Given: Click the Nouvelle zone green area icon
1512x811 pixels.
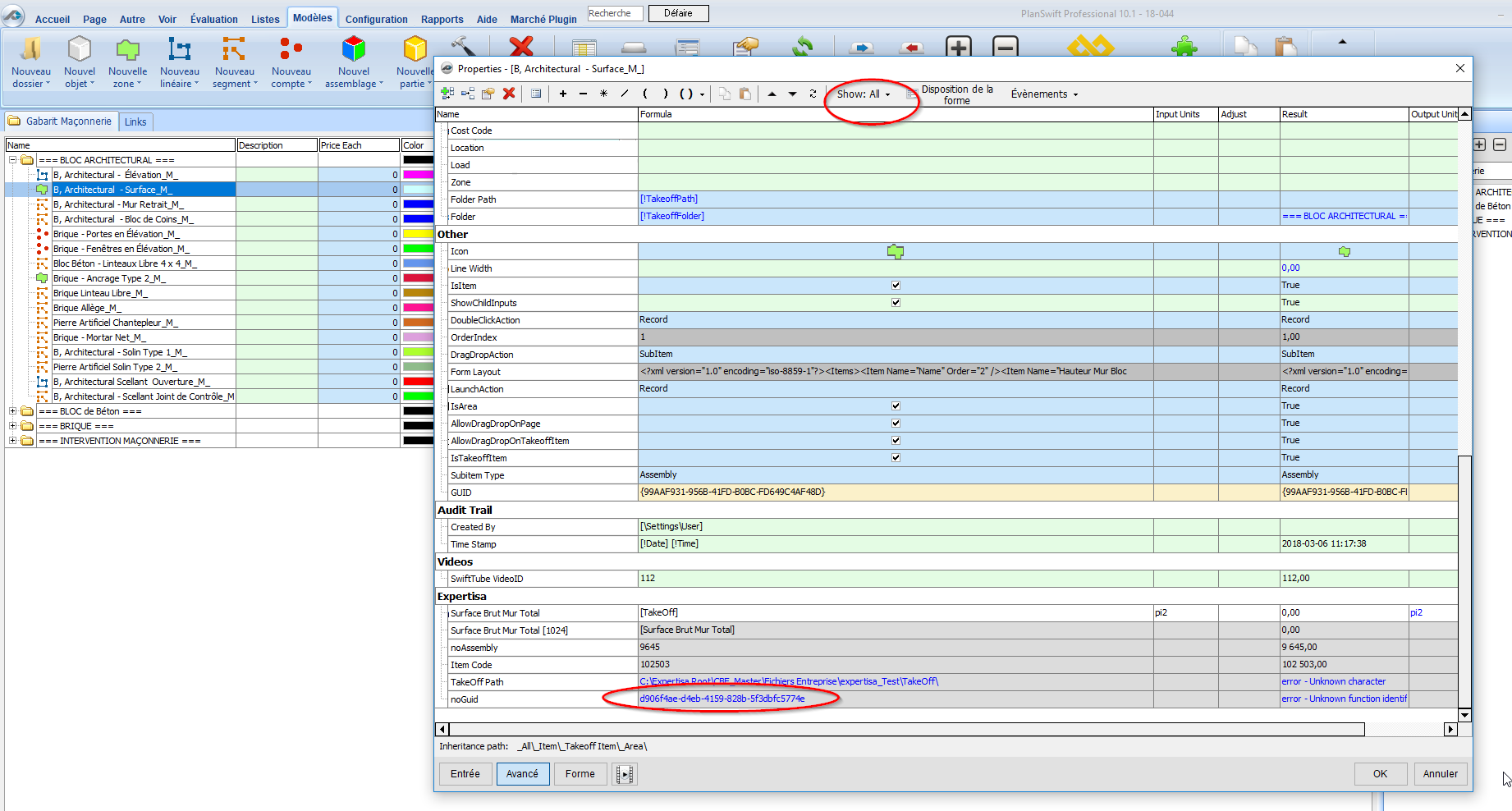Looking at the screenshot, I should 127,51.
